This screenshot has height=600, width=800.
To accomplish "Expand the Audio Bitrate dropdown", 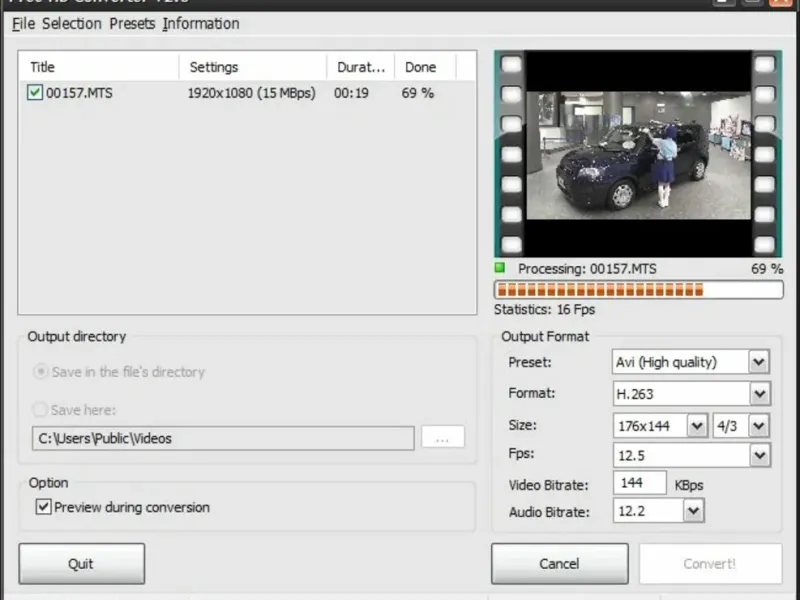I will (693, 511).
